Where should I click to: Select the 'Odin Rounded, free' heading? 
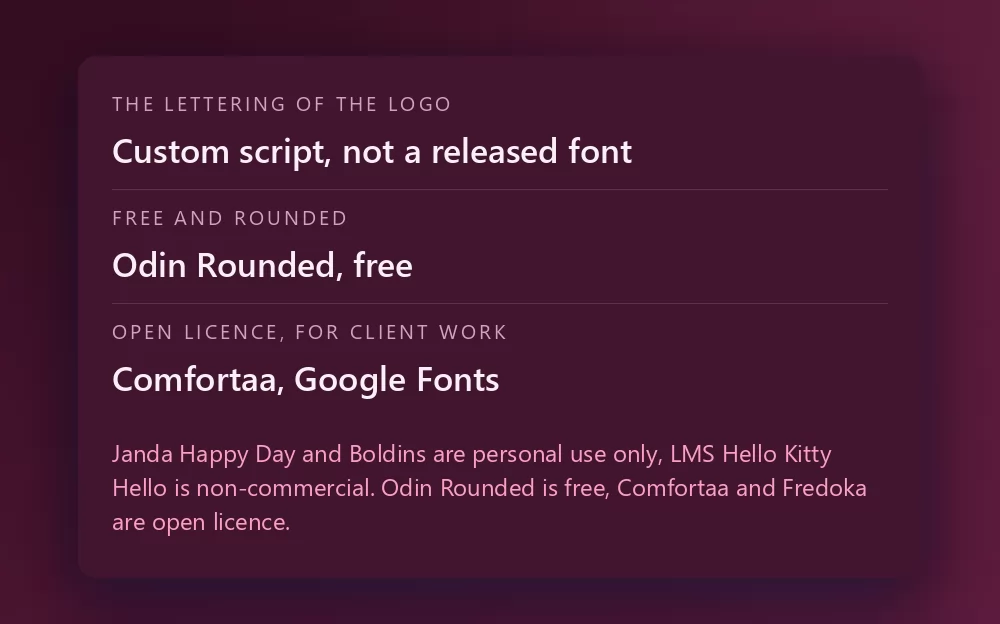pyautogui.click(x=262, y=265)
